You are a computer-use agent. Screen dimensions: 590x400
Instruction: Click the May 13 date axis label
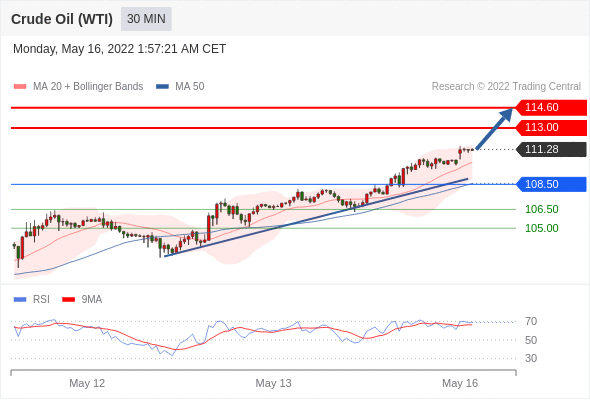273,383
